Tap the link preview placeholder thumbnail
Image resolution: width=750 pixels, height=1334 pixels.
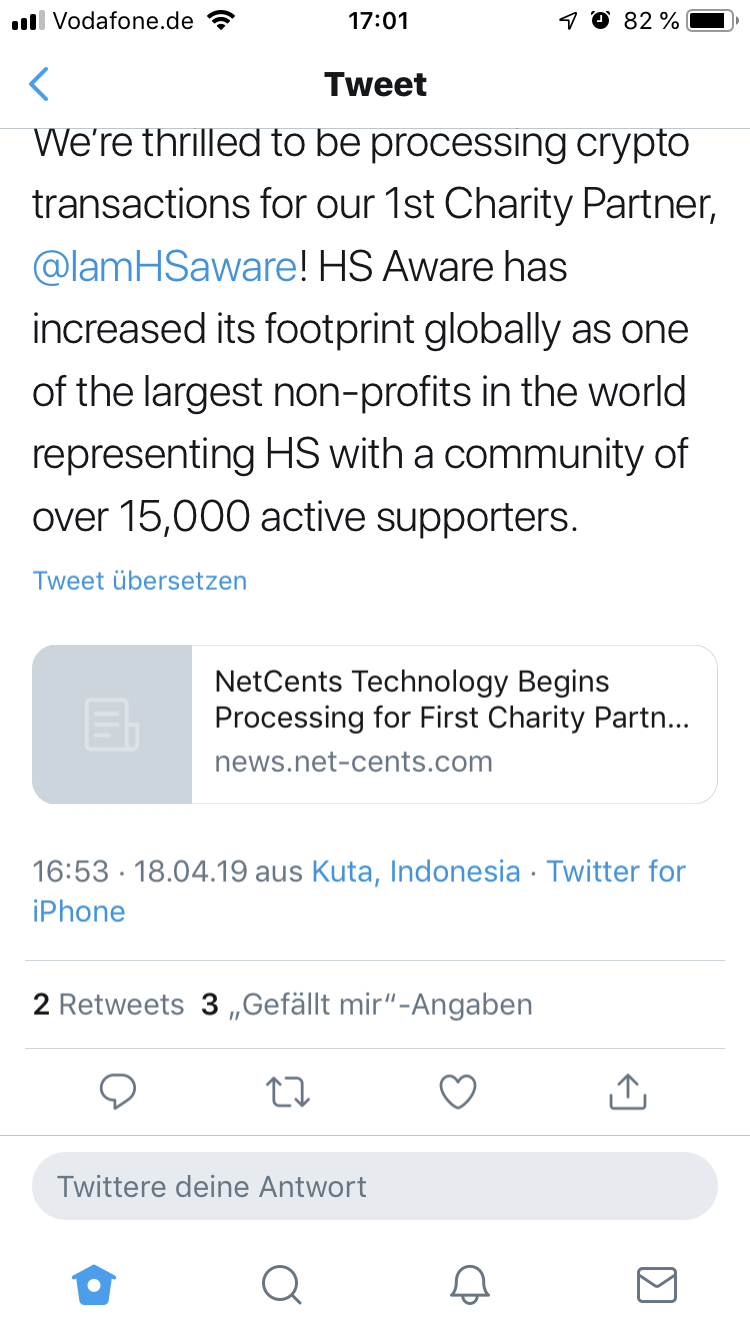point(112,724)
